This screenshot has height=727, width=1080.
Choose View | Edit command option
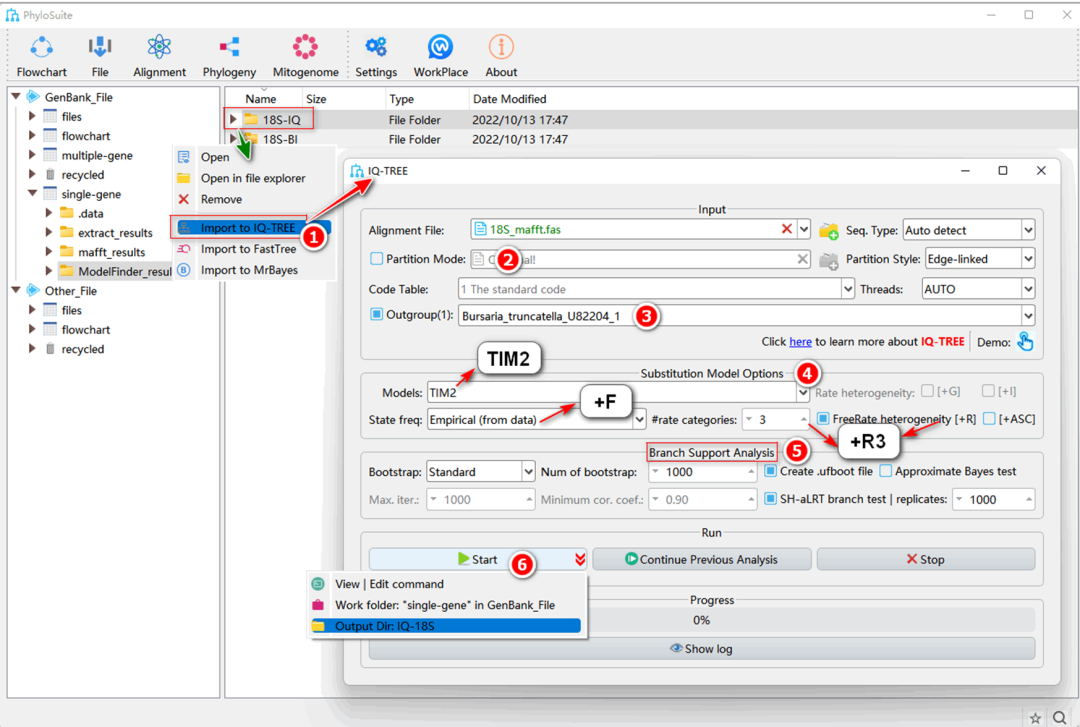coord(446,584)
